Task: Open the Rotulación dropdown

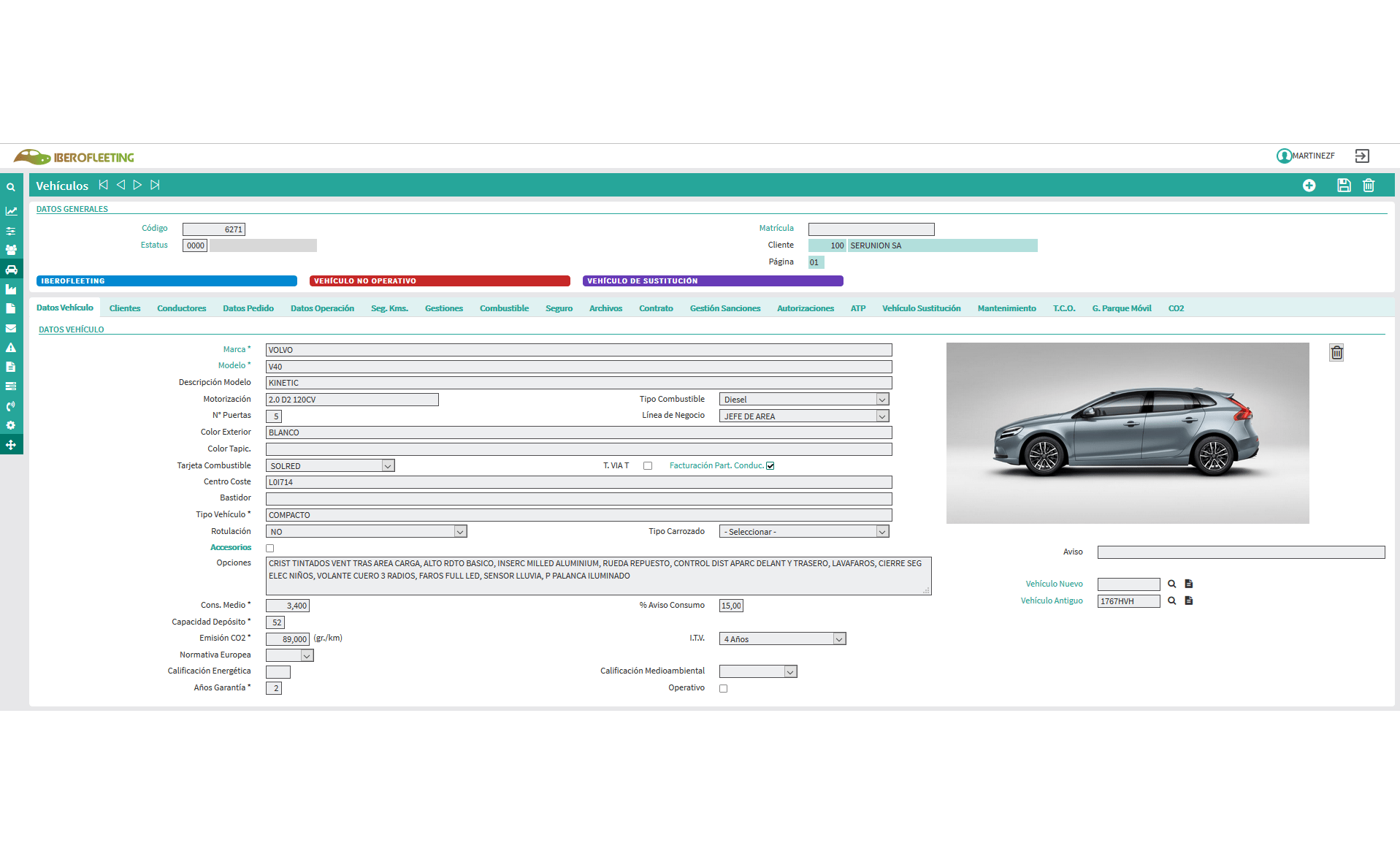Action: pyautogui.click(x=367, y=532)
